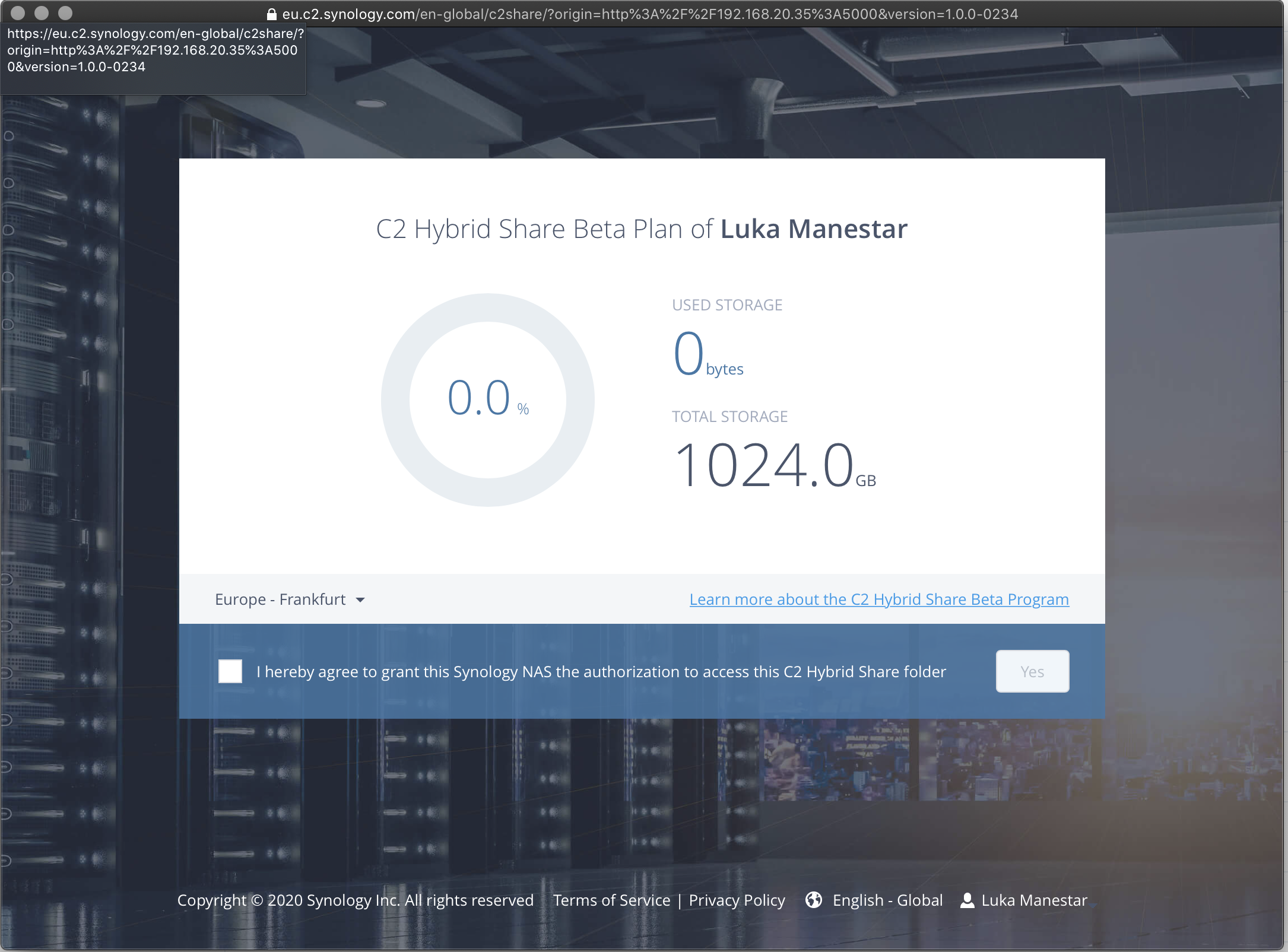This screenshot has width=1288, height=952.
Task: Click the TOTAL STORAGE label
Action: click(729, 417)
